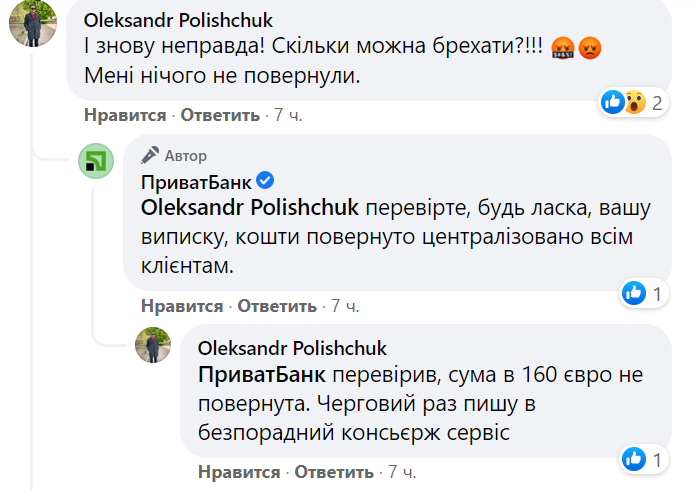Click ПриватБанк mention in the last reply
Viewport: 693px width, 490px height.
(x=262, y=375)
